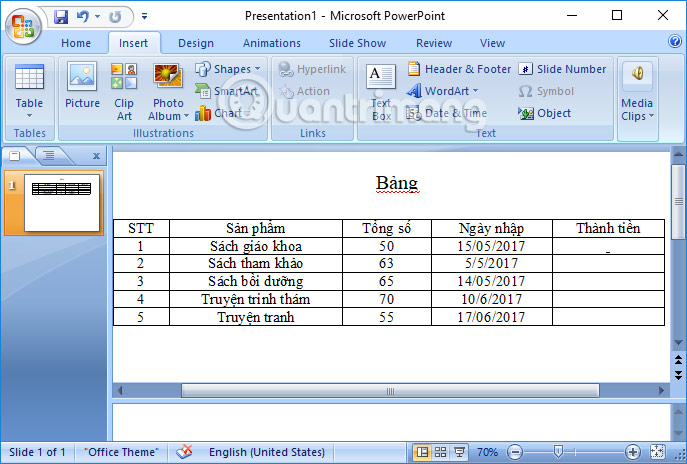The width and height of the screenshot is (687, 464).
Task: Click the "Sách giáo khoa" cell
Action: [x=256, y=246]
